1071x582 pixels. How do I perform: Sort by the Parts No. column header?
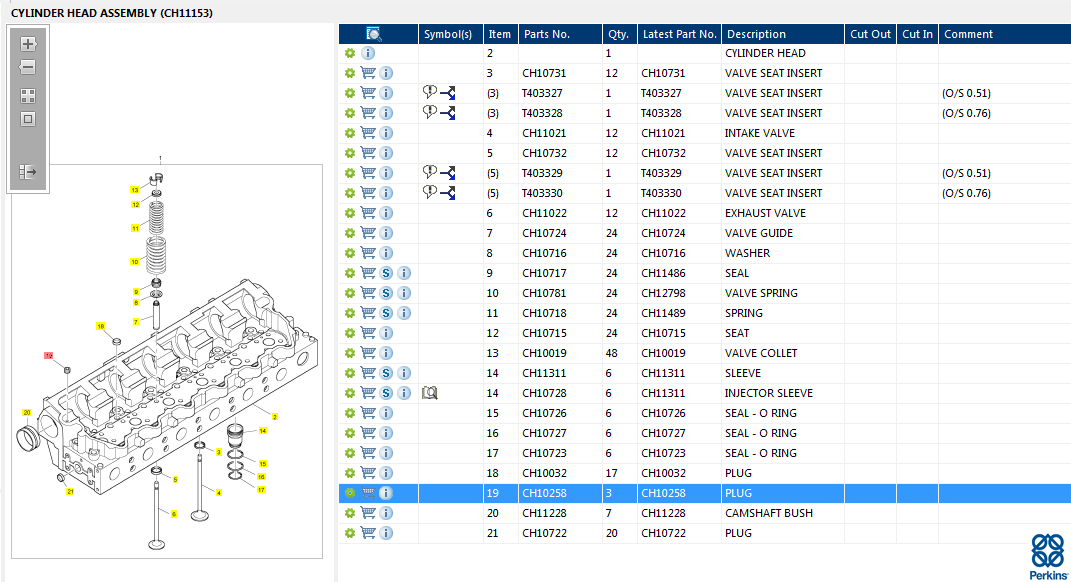[545, 34]
